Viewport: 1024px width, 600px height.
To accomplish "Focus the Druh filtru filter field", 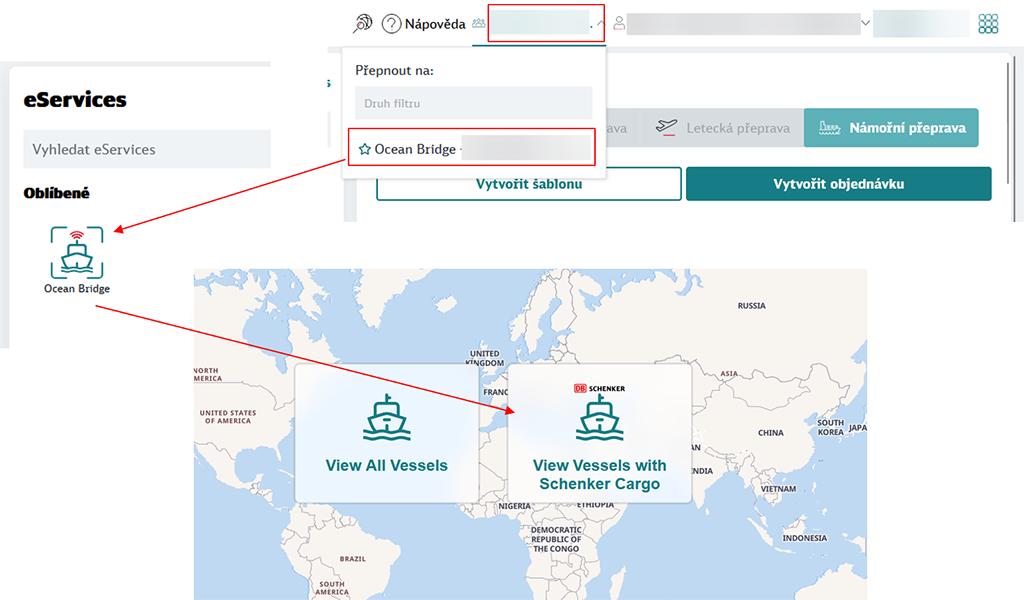I will 473,103.
